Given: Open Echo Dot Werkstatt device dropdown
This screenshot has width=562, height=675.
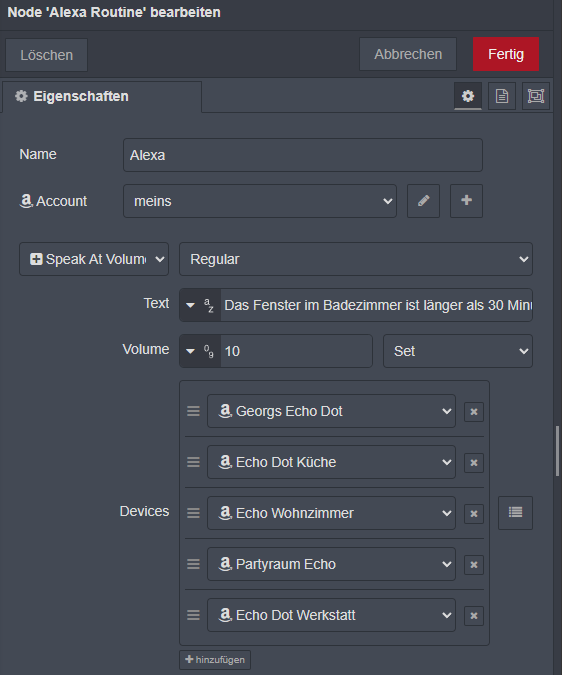Looking at the screenshot, I should click(x=331, y=615).
